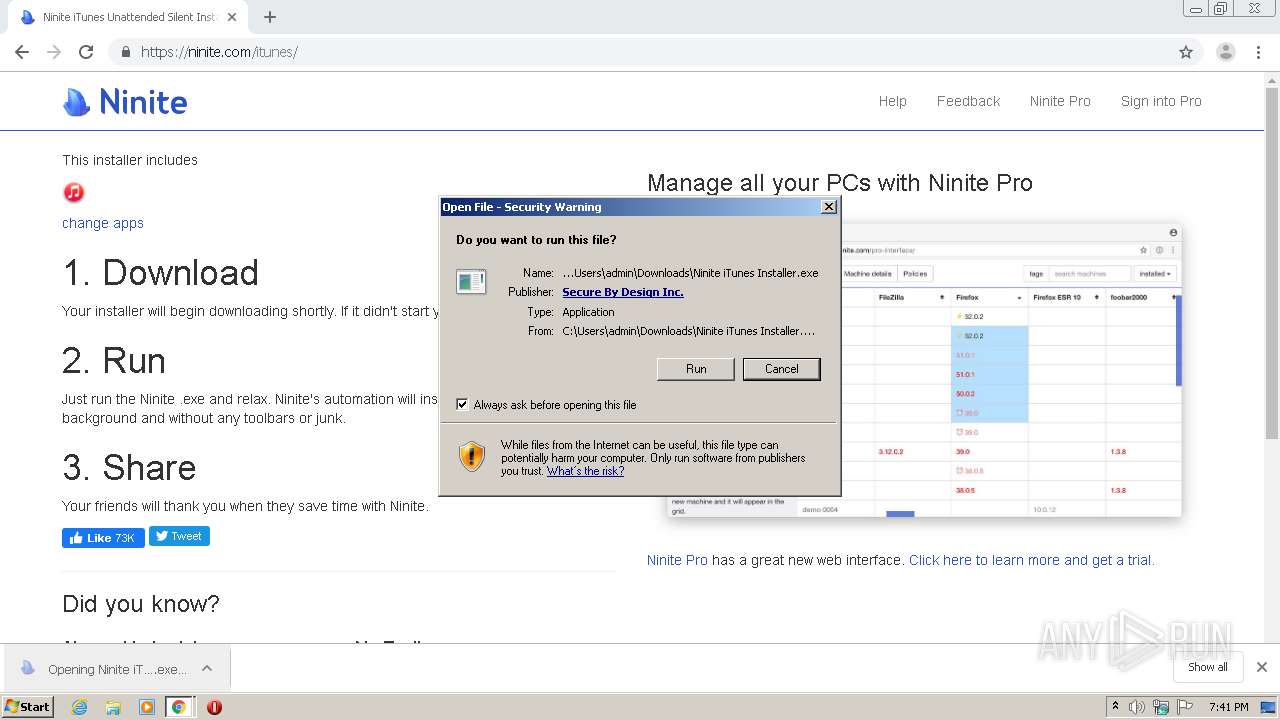The width and height of the screenshot is (1280, 720).
Task: Click the 1. Download heading
Action: [160, 273]
